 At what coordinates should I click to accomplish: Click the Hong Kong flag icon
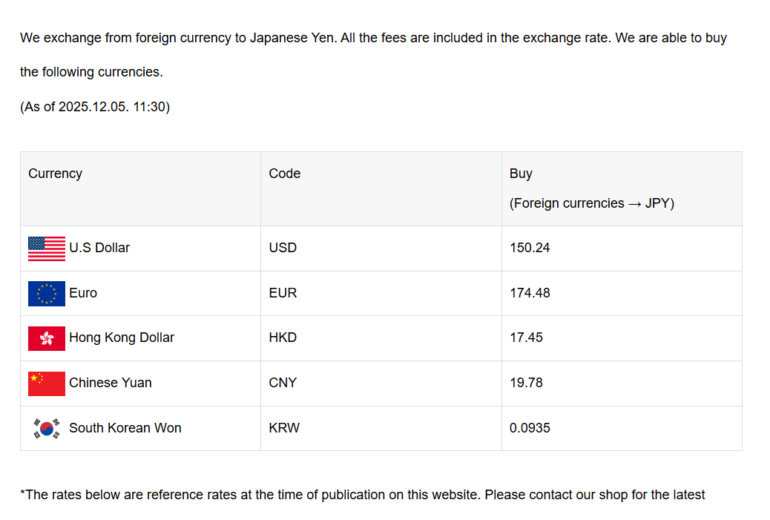(x=47, y=338)
